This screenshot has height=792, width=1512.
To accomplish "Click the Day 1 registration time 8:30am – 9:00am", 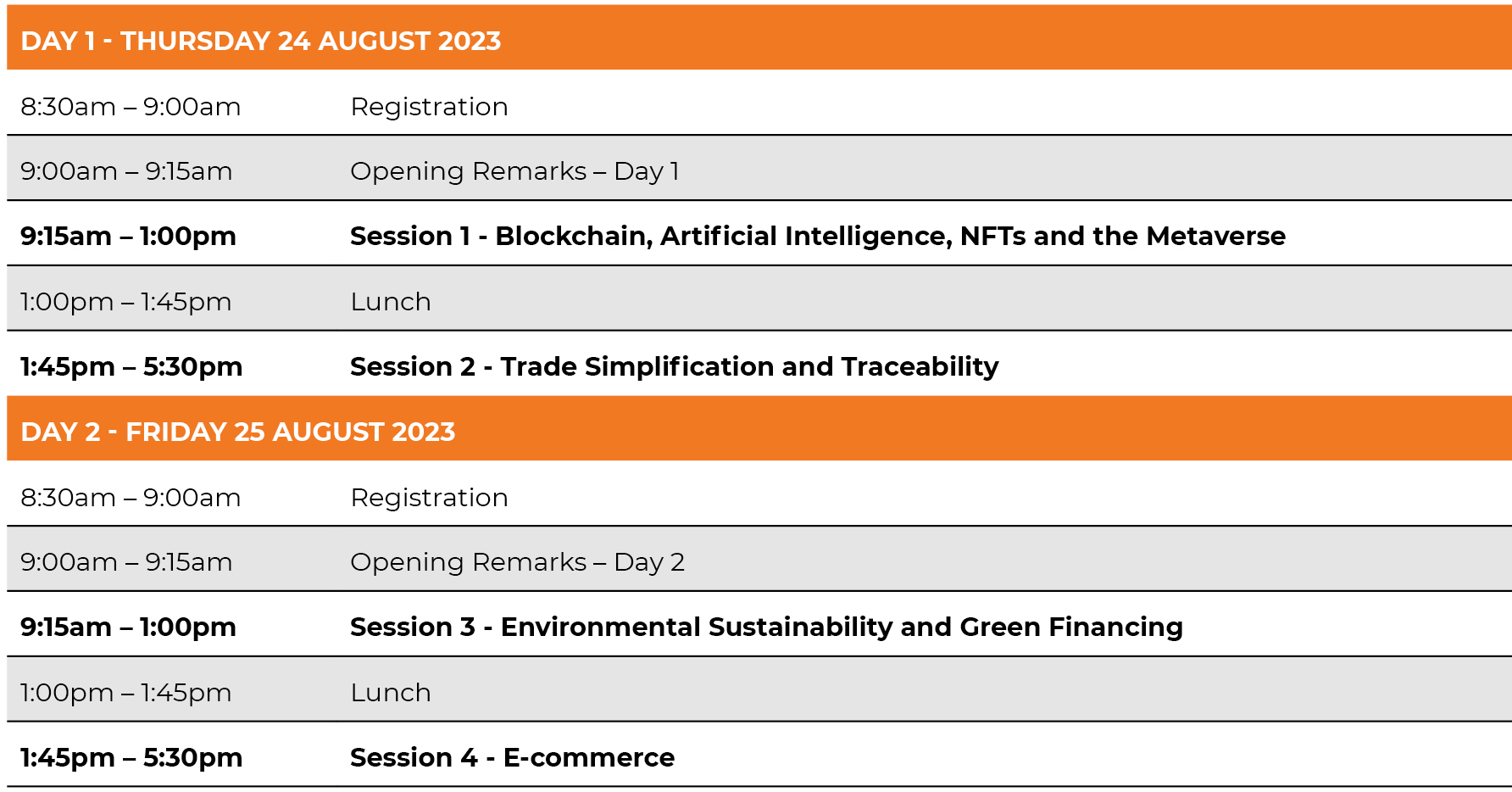I will coord(131,107).
